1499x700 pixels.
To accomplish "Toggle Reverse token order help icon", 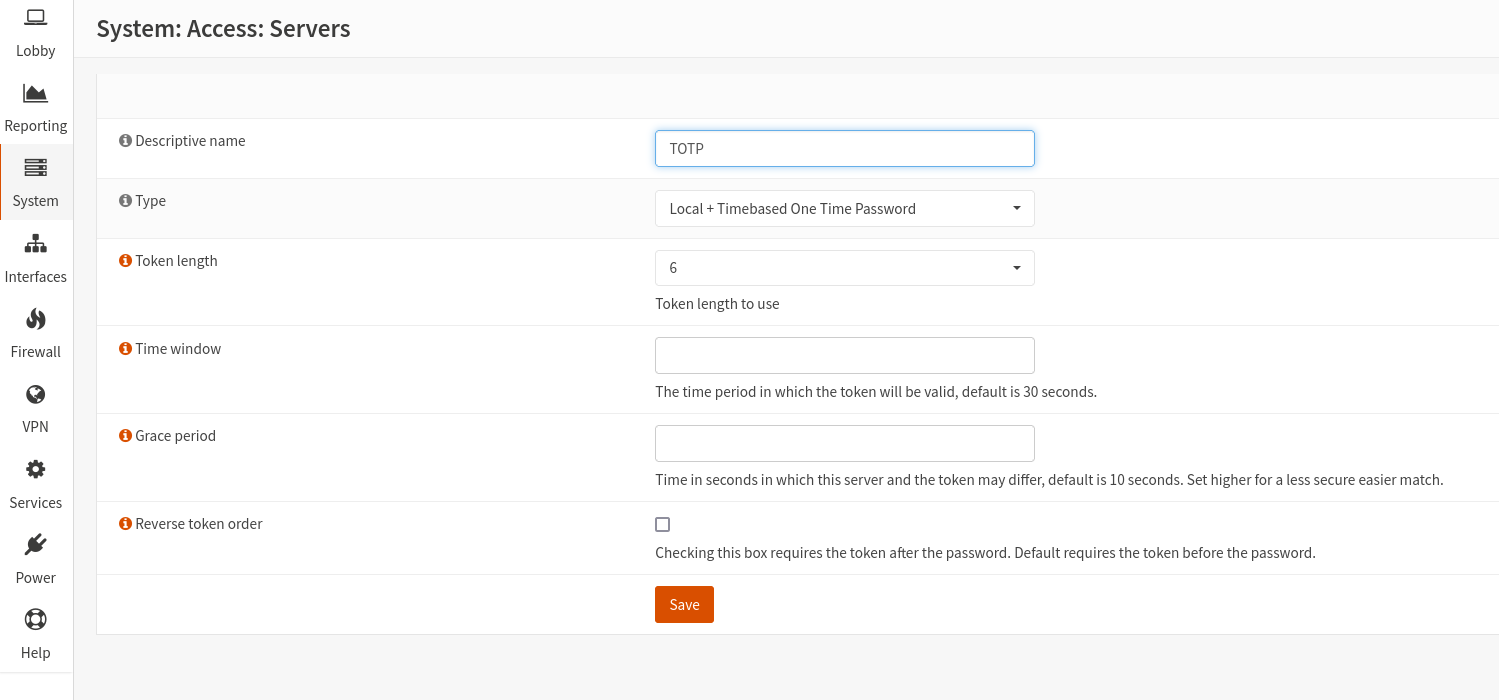I will tap(125, 524).
